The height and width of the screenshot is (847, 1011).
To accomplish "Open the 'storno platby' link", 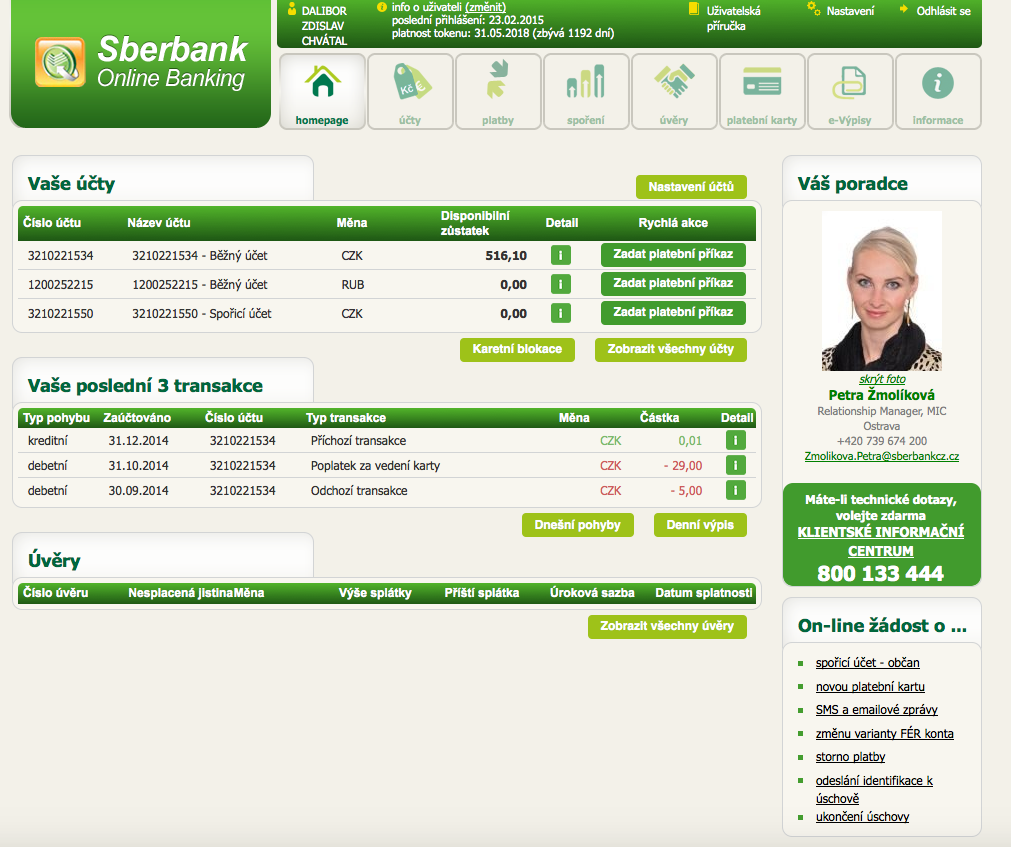I will click(x=850, y=757).
